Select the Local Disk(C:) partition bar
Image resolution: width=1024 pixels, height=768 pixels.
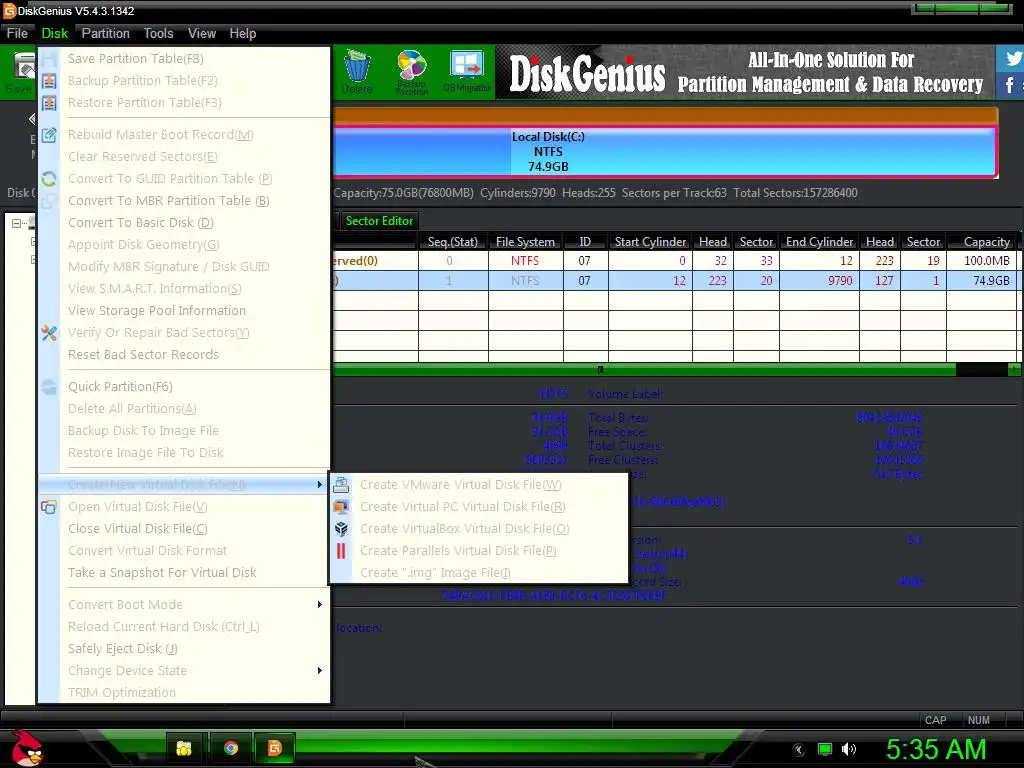(665, 152)
